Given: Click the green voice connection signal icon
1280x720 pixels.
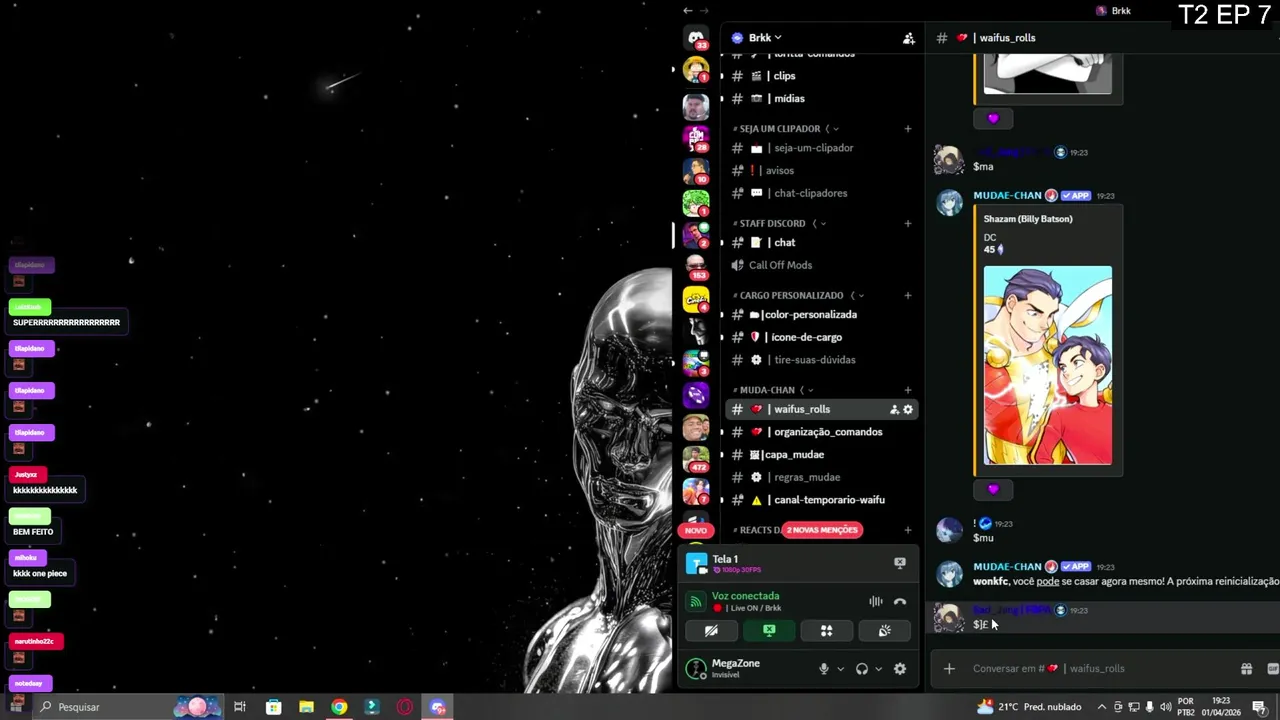Looking at the screenshot, I should point(696,602).
